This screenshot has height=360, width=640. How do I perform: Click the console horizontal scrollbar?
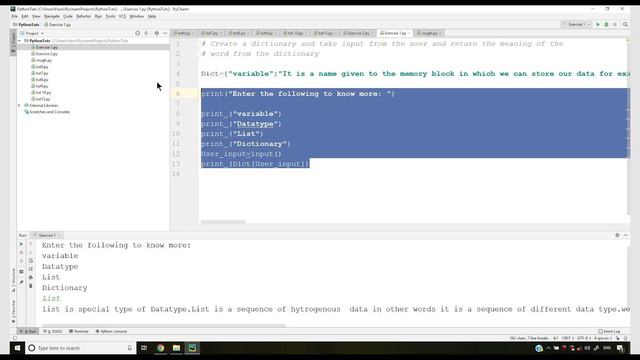pyautogui.click(x=163, y=326)
